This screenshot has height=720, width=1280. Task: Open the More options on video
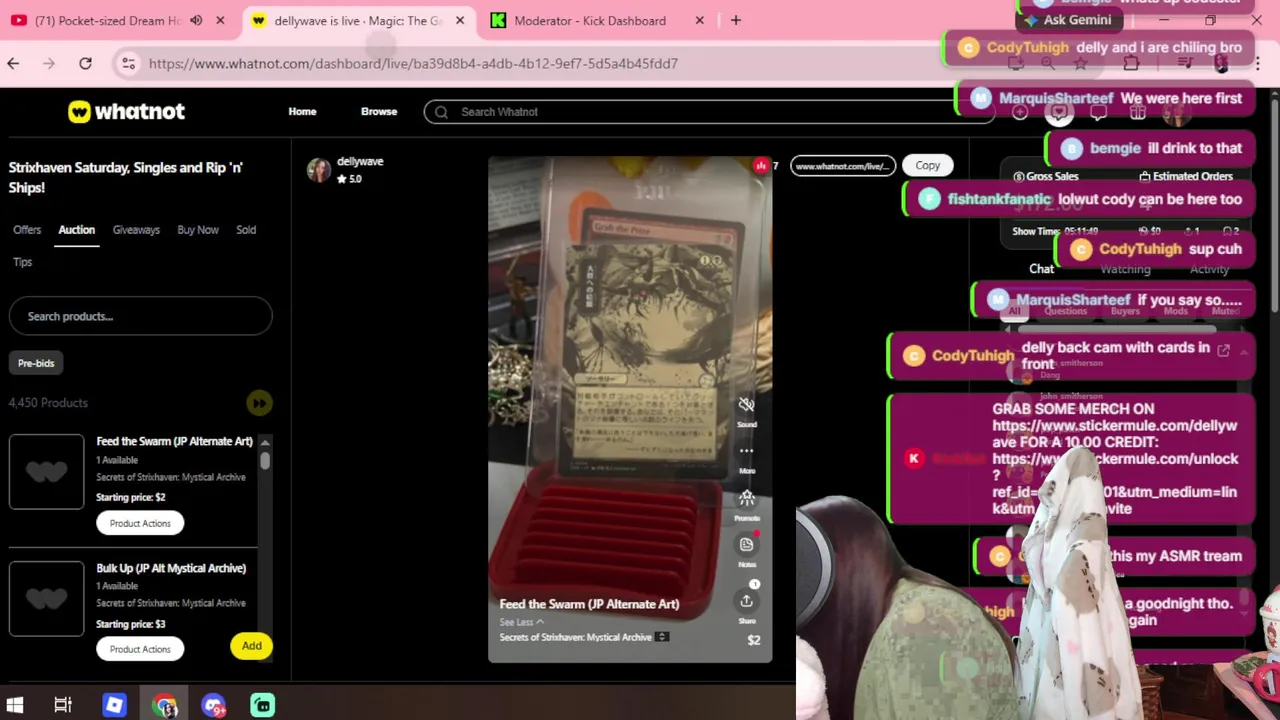(x=746, y=451)
